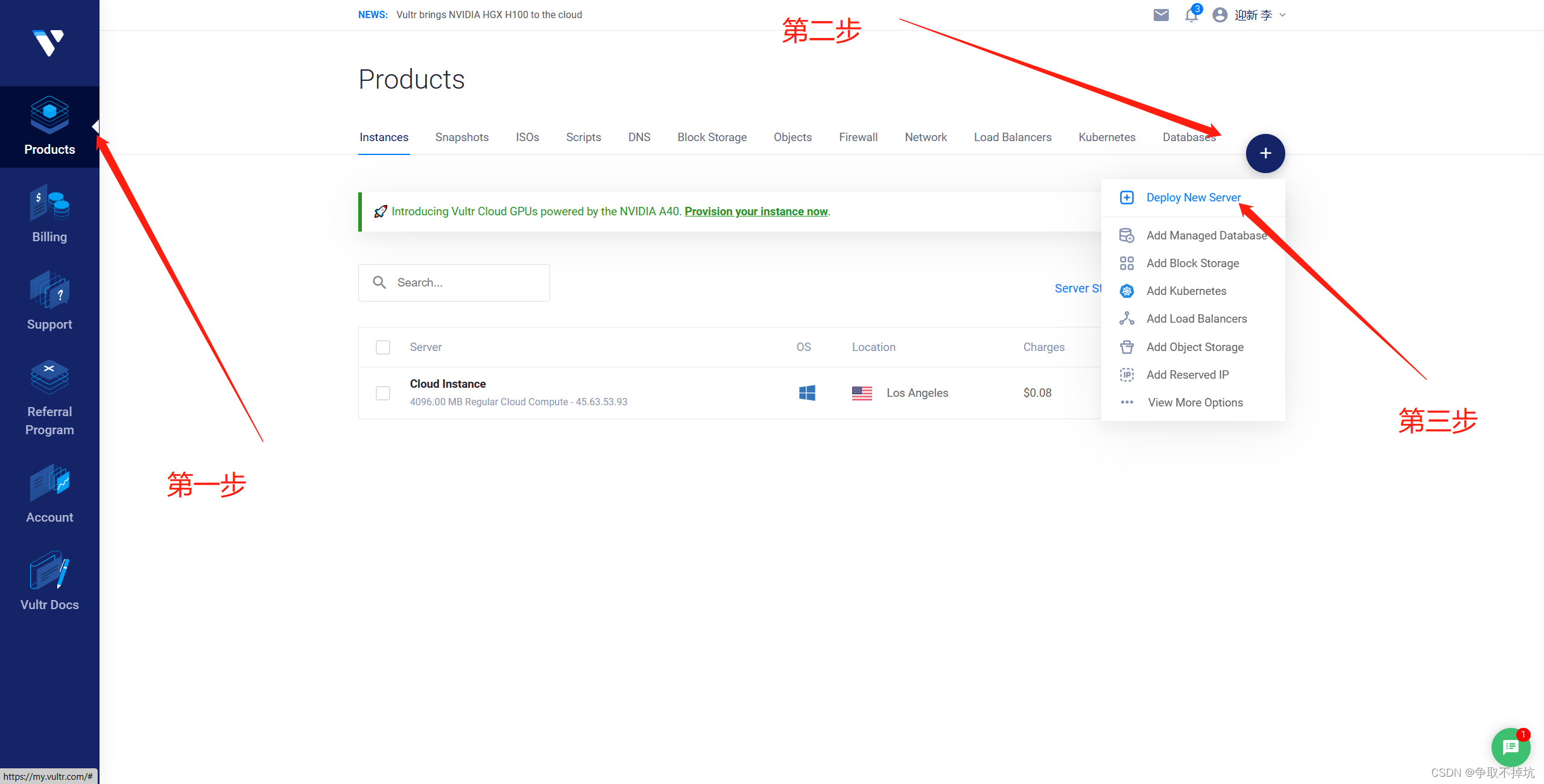Click the username 迎新 李
Viewport: 1544px width, 784px height.
1253,15
